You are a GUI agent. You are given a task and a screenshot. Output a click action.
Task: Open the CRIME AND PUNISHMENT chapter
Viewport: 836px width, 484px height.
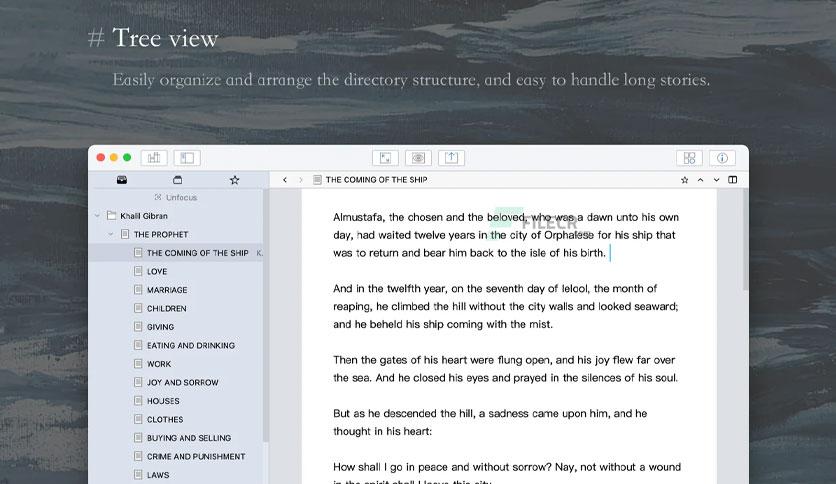pyautogui.click(x=176, y=456)
